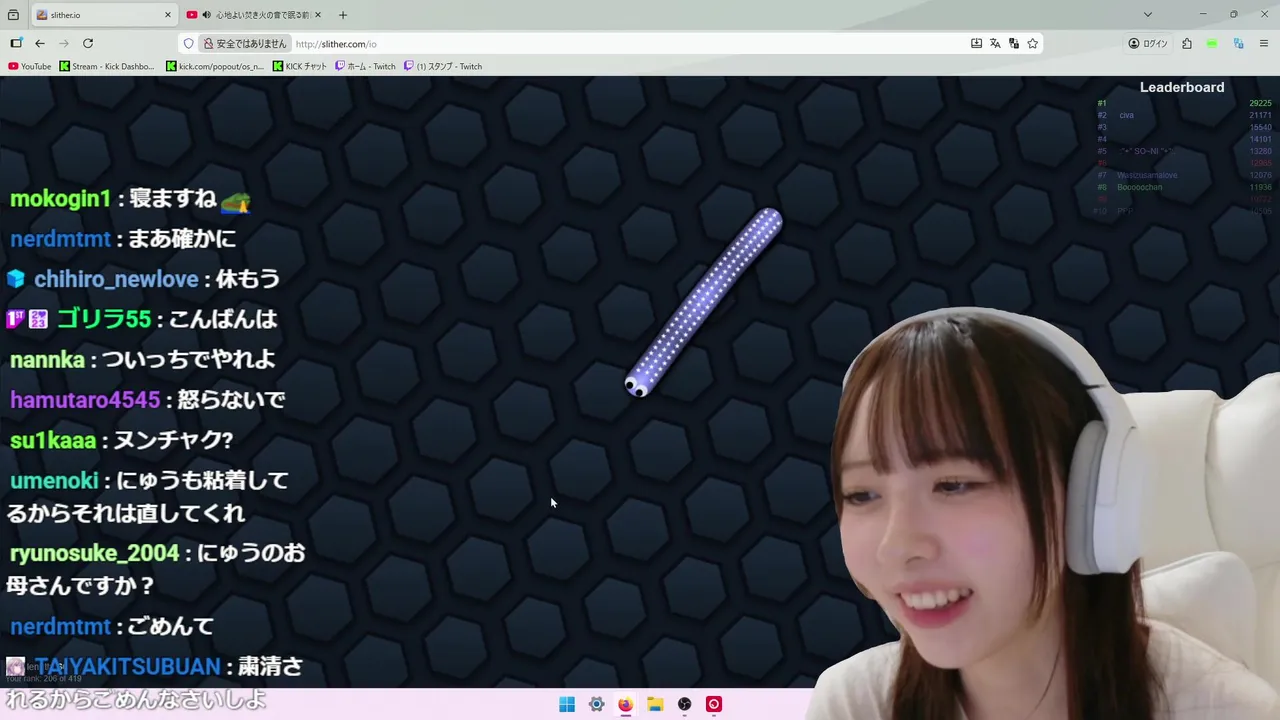The image size is (1280, 720).
Task: Show the not-secure connection info
Action: [x=245, y=43]
